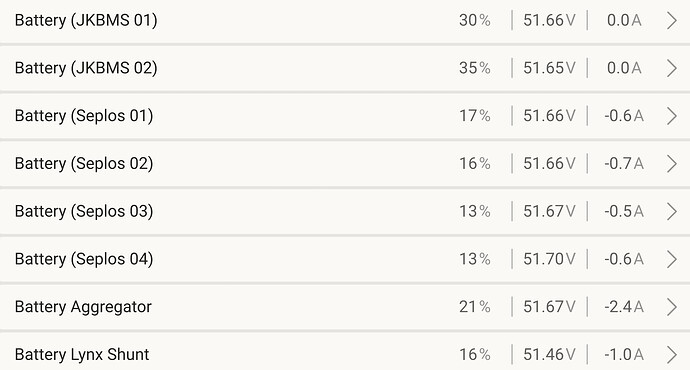Image resolution: width=690 pixels, height=370 pixels.
Task: Open the Battery (JKBMS 02) entry
Action: click(345, 68)
